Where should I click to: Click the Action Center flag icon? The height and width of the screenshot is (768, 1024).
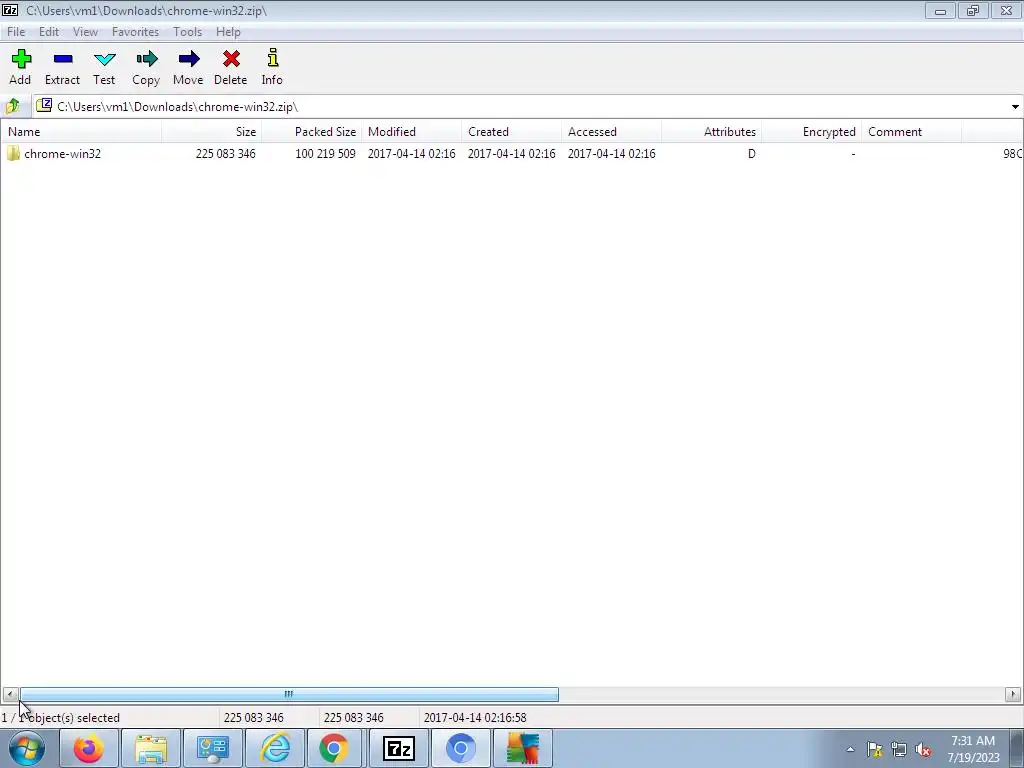click(874, 750)
